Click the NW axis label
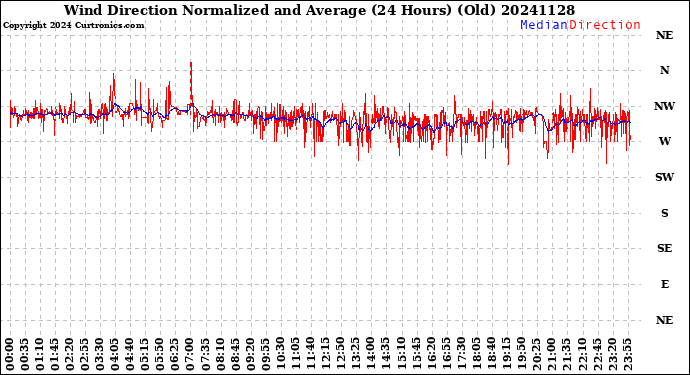The width and height of the screenshot is (690, 375). pos(664,106)
